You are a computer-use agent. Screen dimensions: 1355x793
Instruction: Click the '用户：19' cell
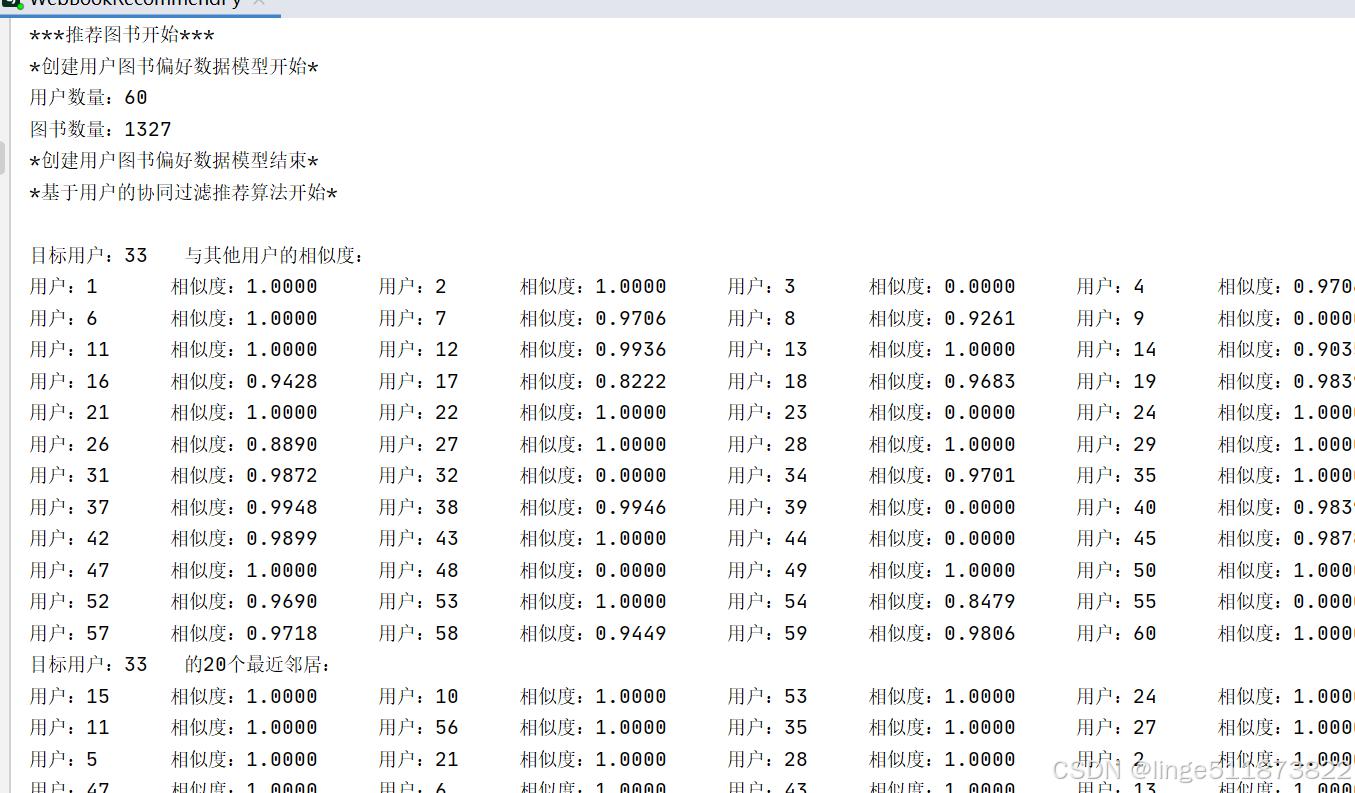coord(1116,382)
